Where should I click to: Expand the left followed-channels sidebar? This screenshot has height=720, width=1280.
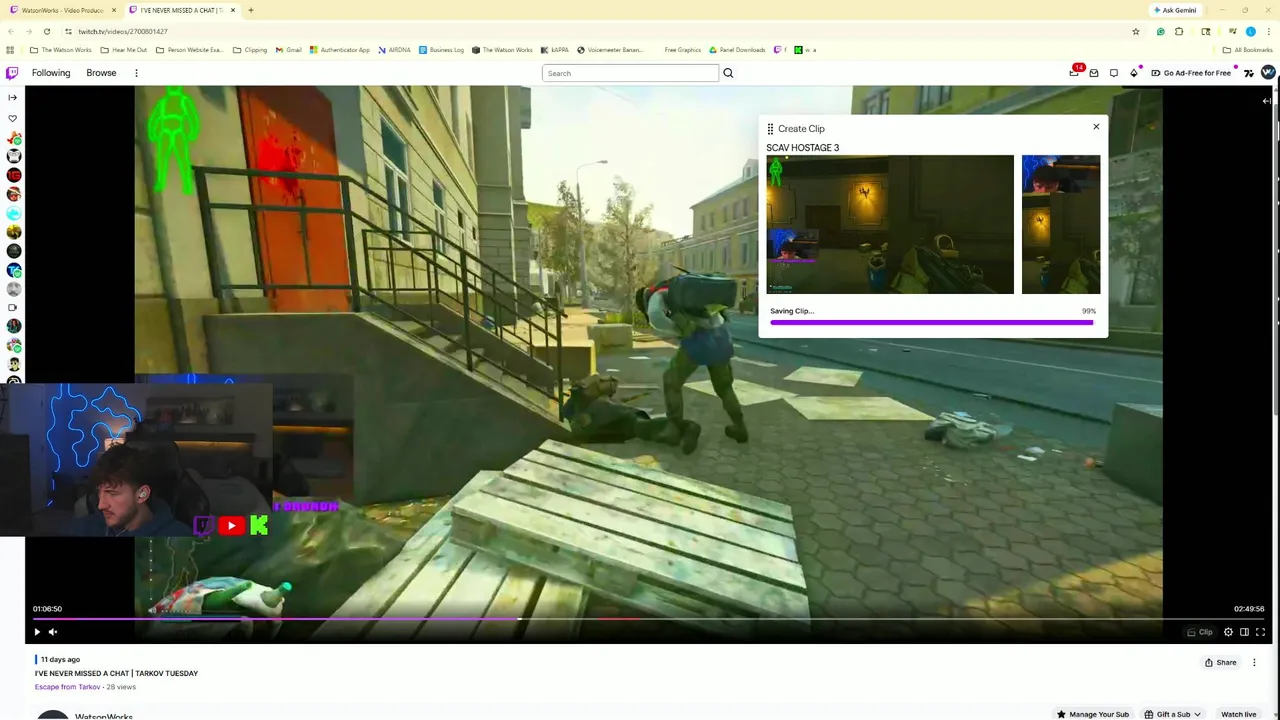click(12, 97)
